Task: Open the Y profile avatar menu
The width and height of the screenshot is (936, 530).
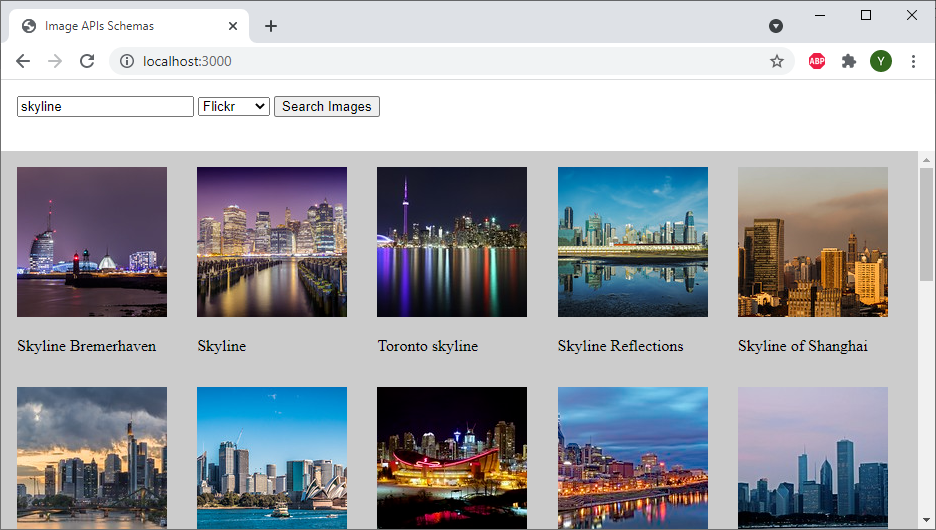Action: [x=880, y=61]
